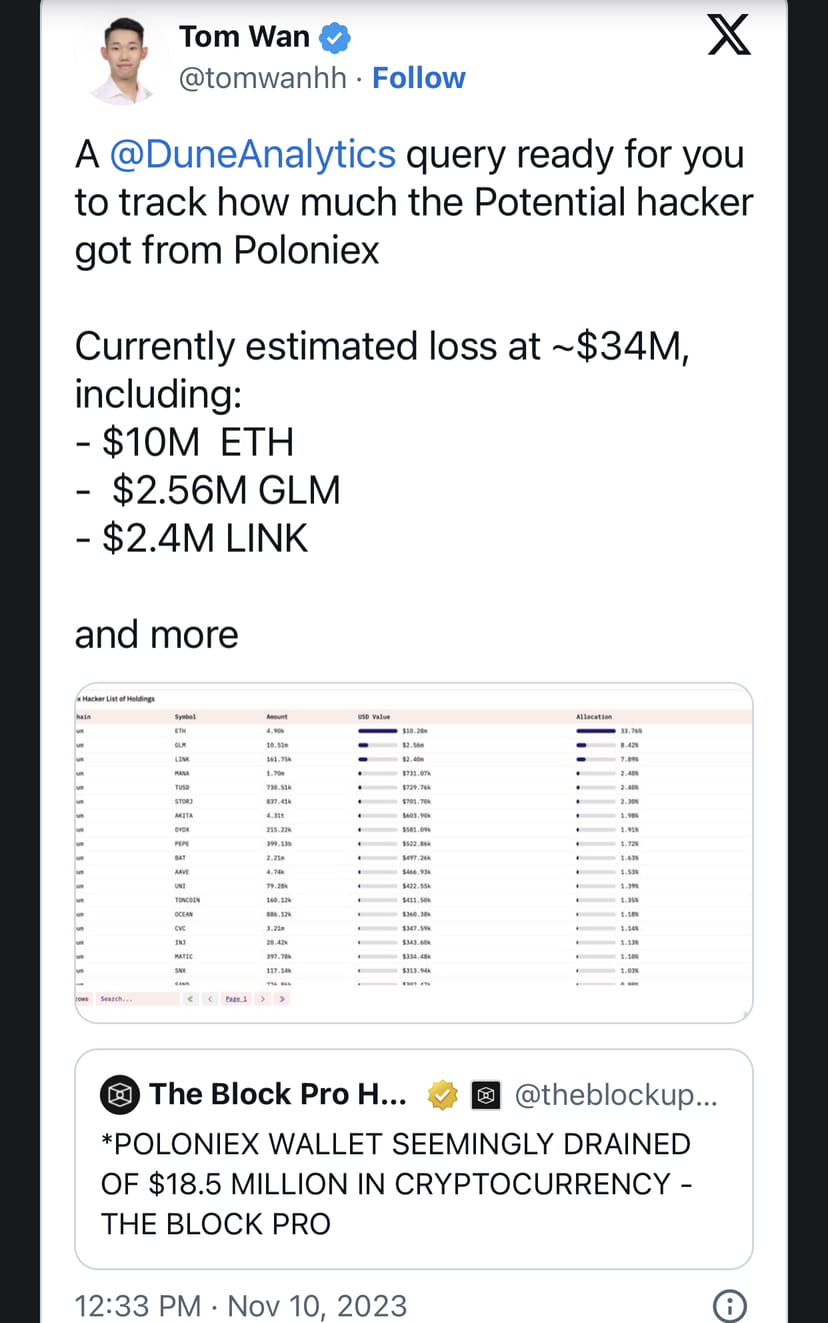Viewport: 828px width, 1323px height.
Task: Click the X logo icon
Action: 728,34
